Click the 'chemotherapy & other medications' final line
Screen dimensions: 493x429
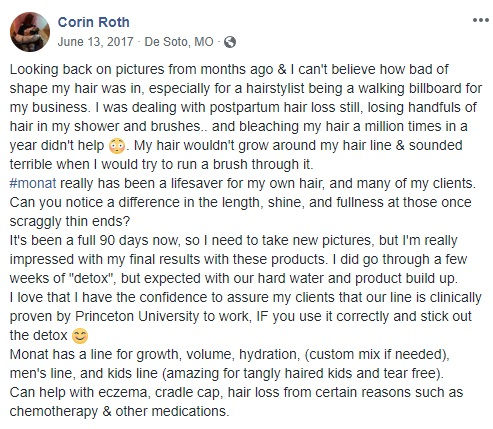tap(119, 411)
